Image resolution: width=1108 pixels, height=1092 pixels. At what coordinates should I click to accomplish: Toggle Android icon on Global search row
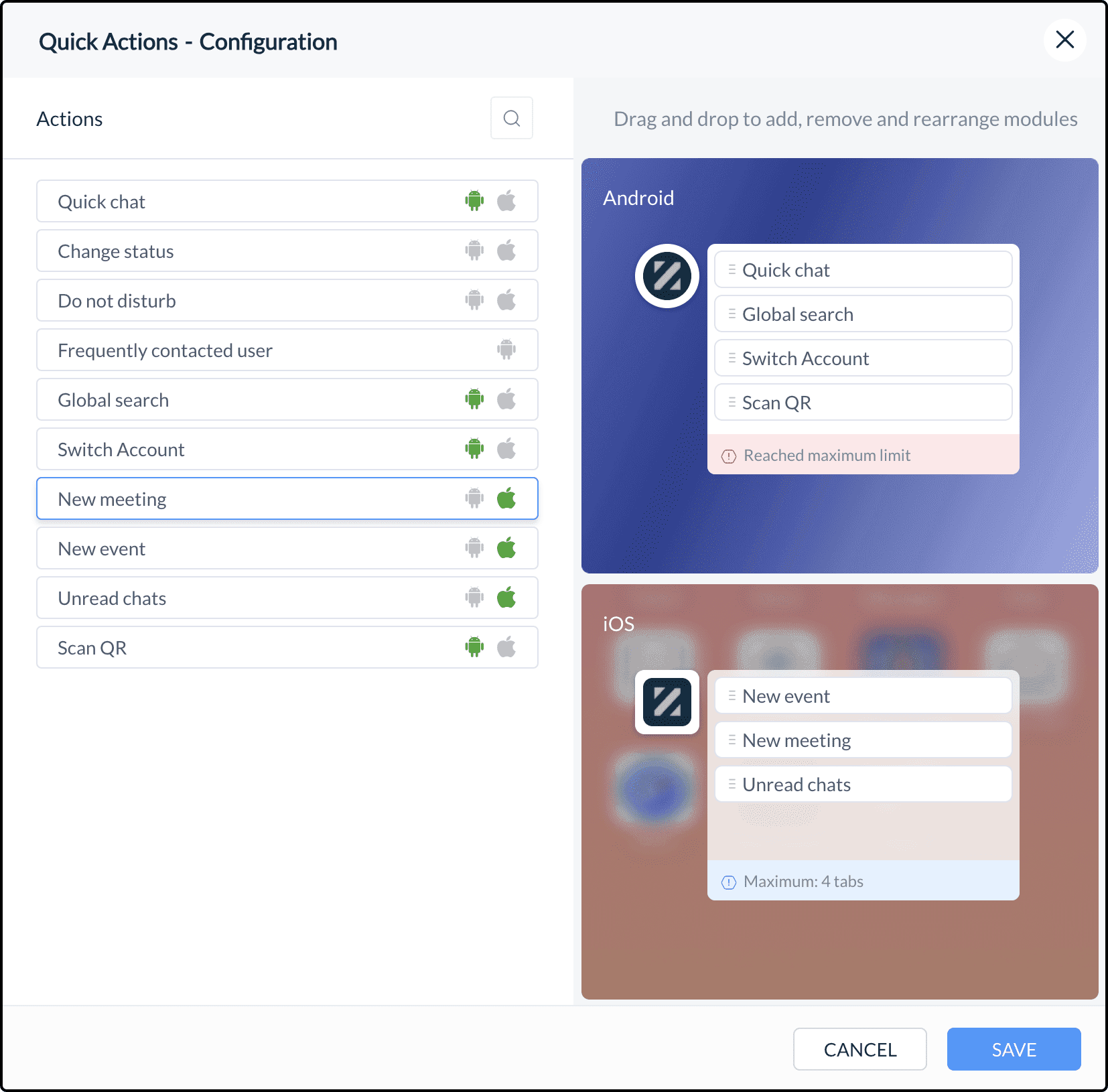pos(474,399)
